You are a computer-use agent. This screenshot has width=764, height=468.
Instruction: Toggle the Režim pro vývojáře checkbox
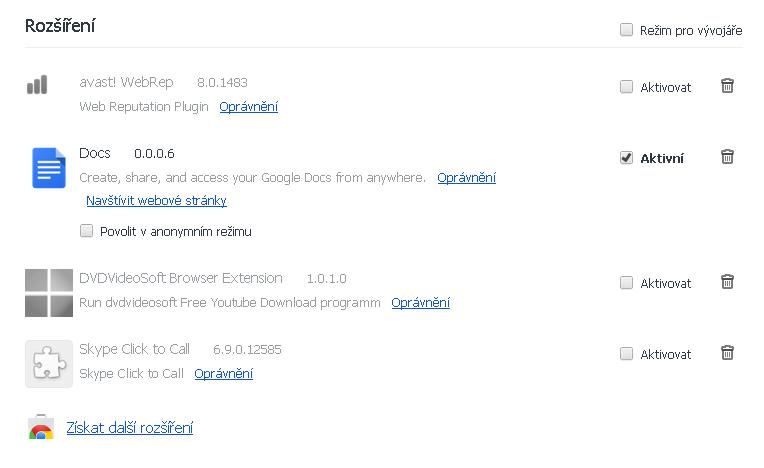click(626, 30)
